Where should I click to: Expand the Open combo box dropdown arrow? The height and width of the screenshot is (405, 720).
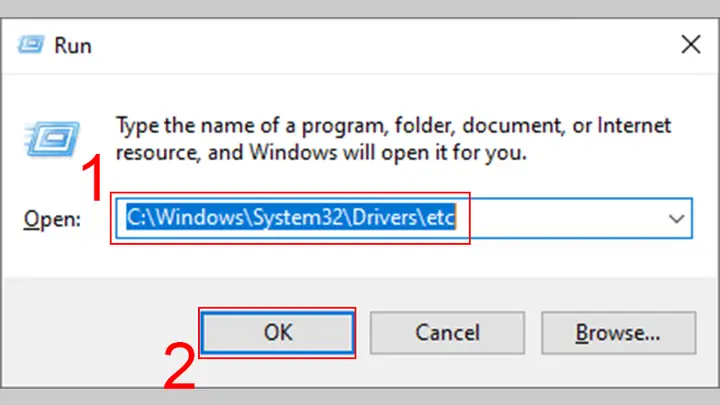pos(676,219)
